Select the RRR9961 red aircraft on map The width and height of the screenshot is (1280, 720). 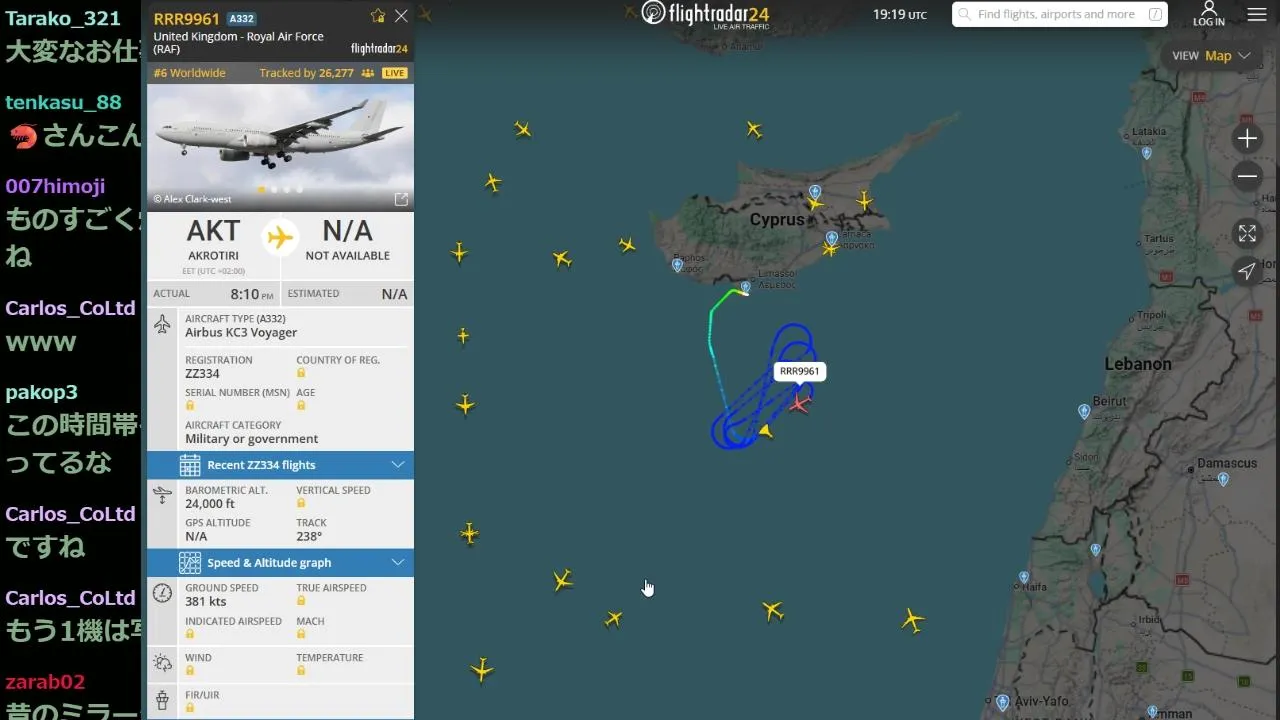(799, 403)
